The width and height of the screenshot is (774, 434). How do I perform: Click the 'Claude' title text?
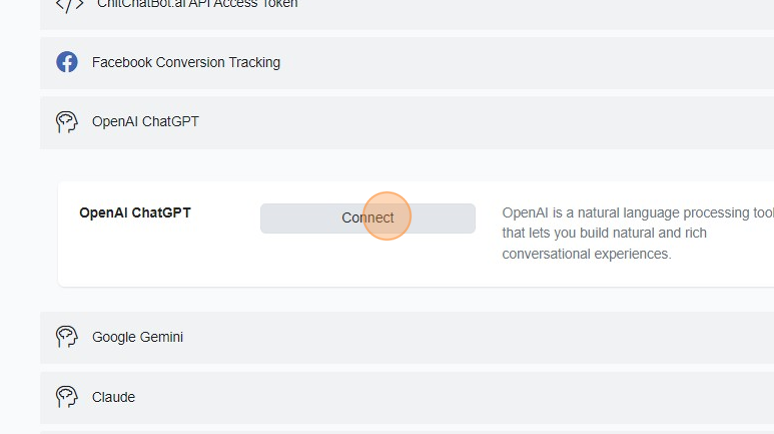click(113, 397)
